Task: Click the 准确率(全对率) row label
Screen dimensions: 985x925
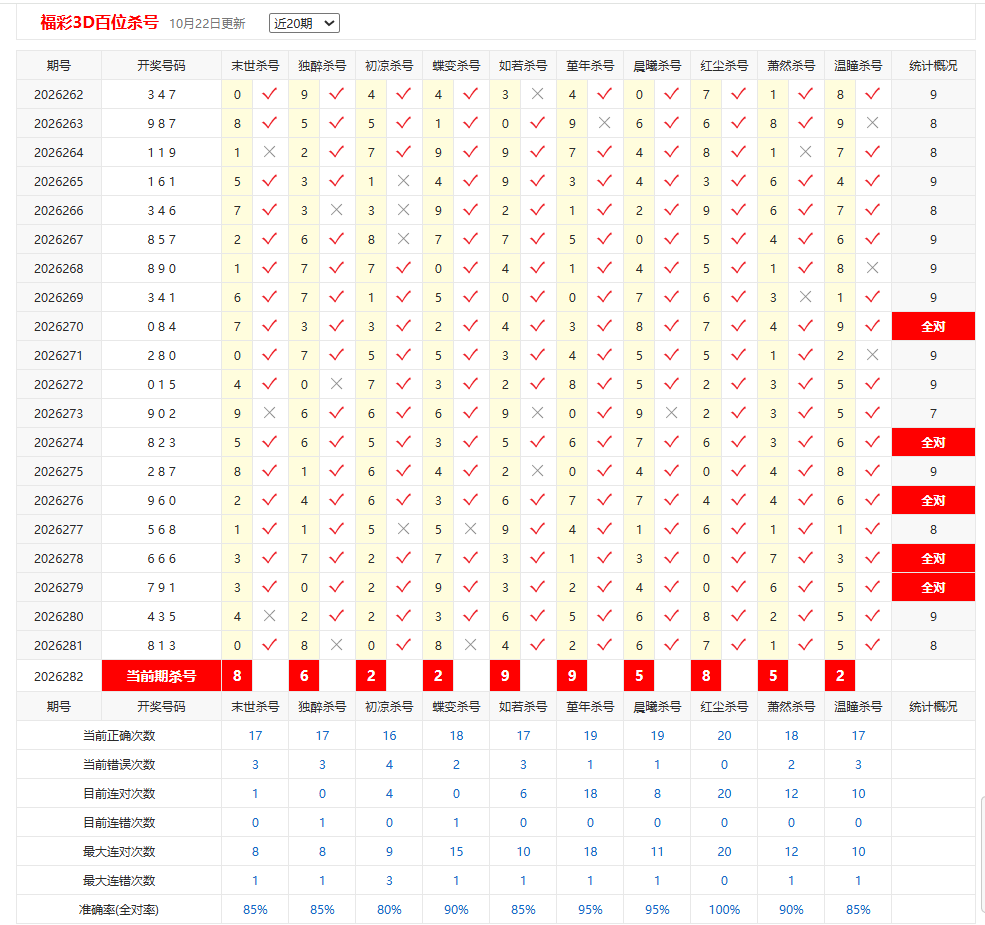Action: 119,909
